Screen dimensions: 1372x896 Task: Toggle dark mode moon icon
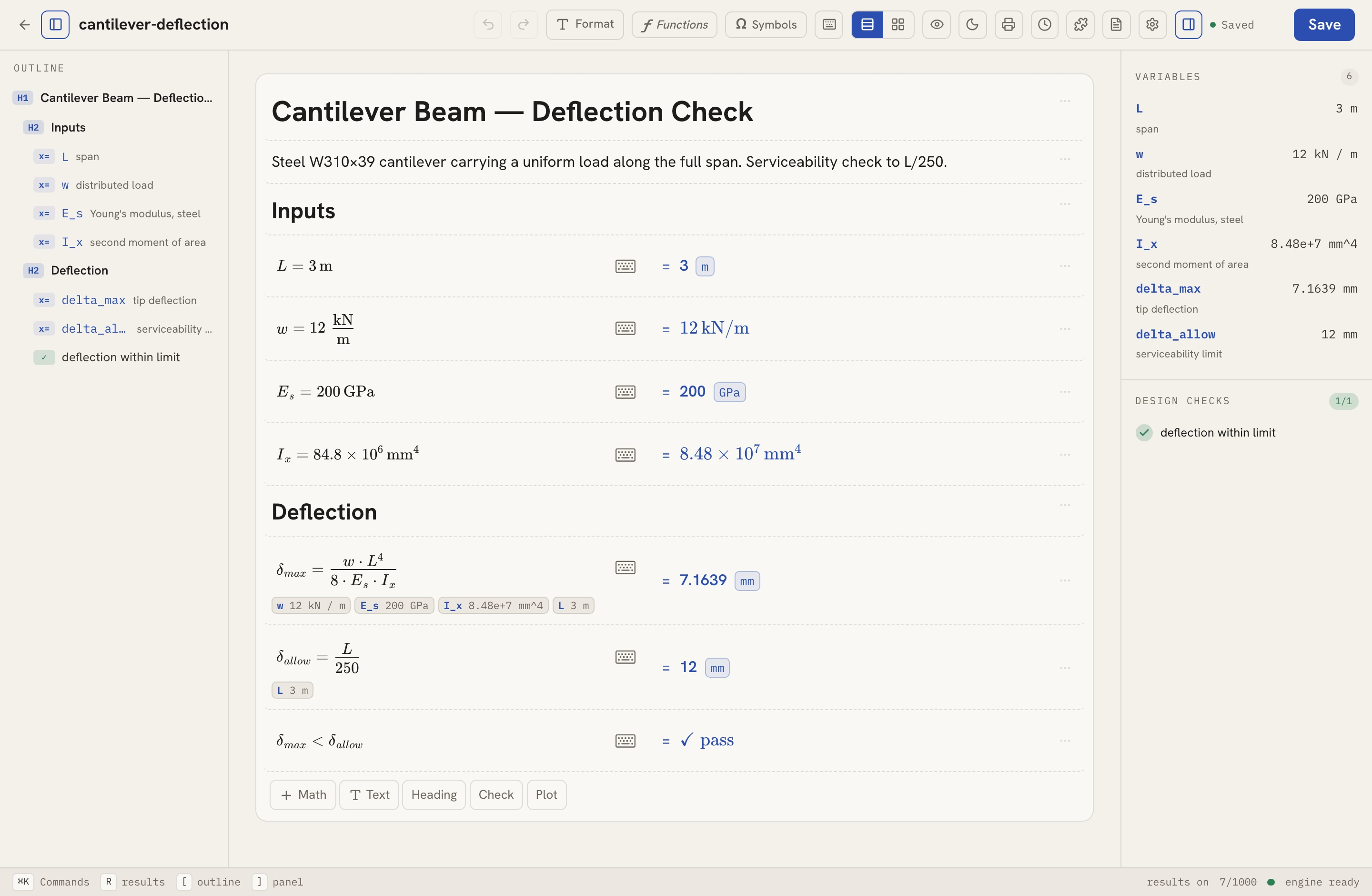click(972, 25)
